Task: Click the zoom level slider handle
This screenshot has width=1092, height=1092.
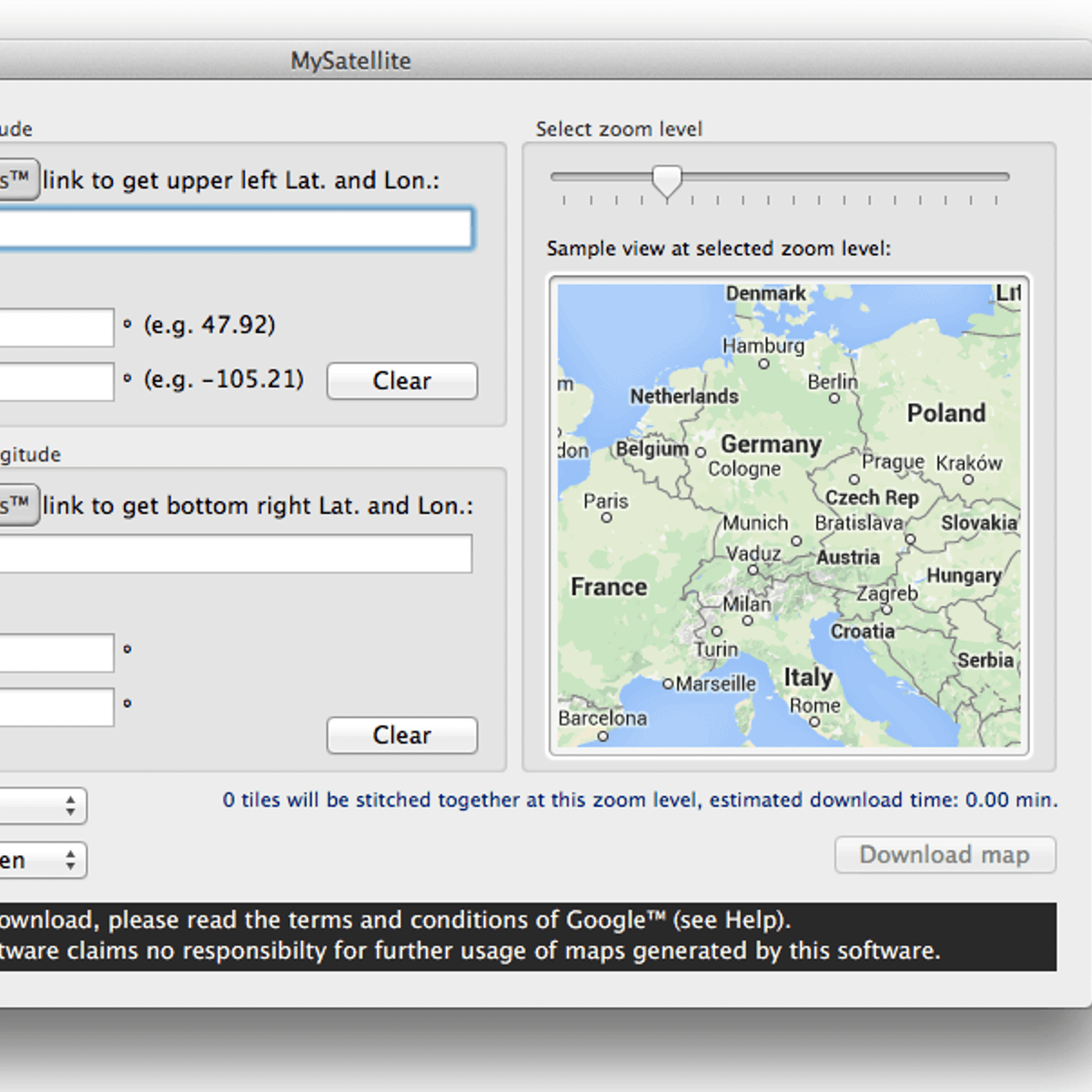Action: (667, 181)
